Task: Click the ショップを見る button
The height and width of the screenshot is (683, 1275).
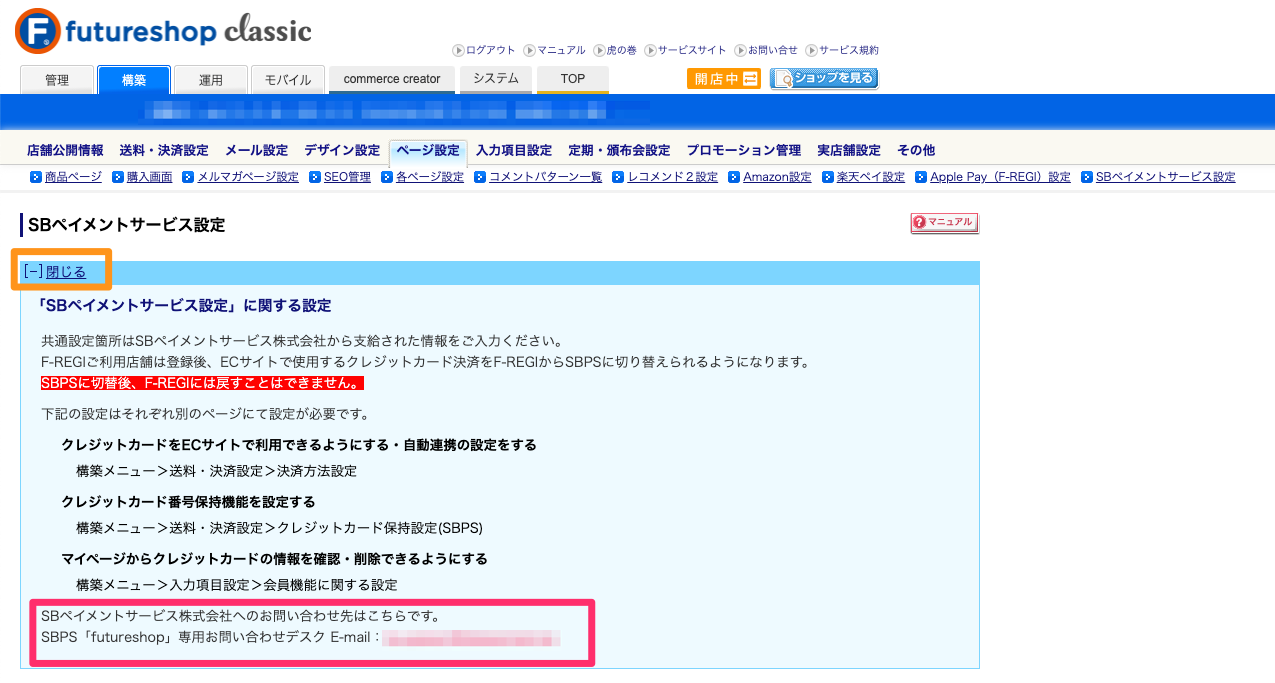Action: click(824, 79)
